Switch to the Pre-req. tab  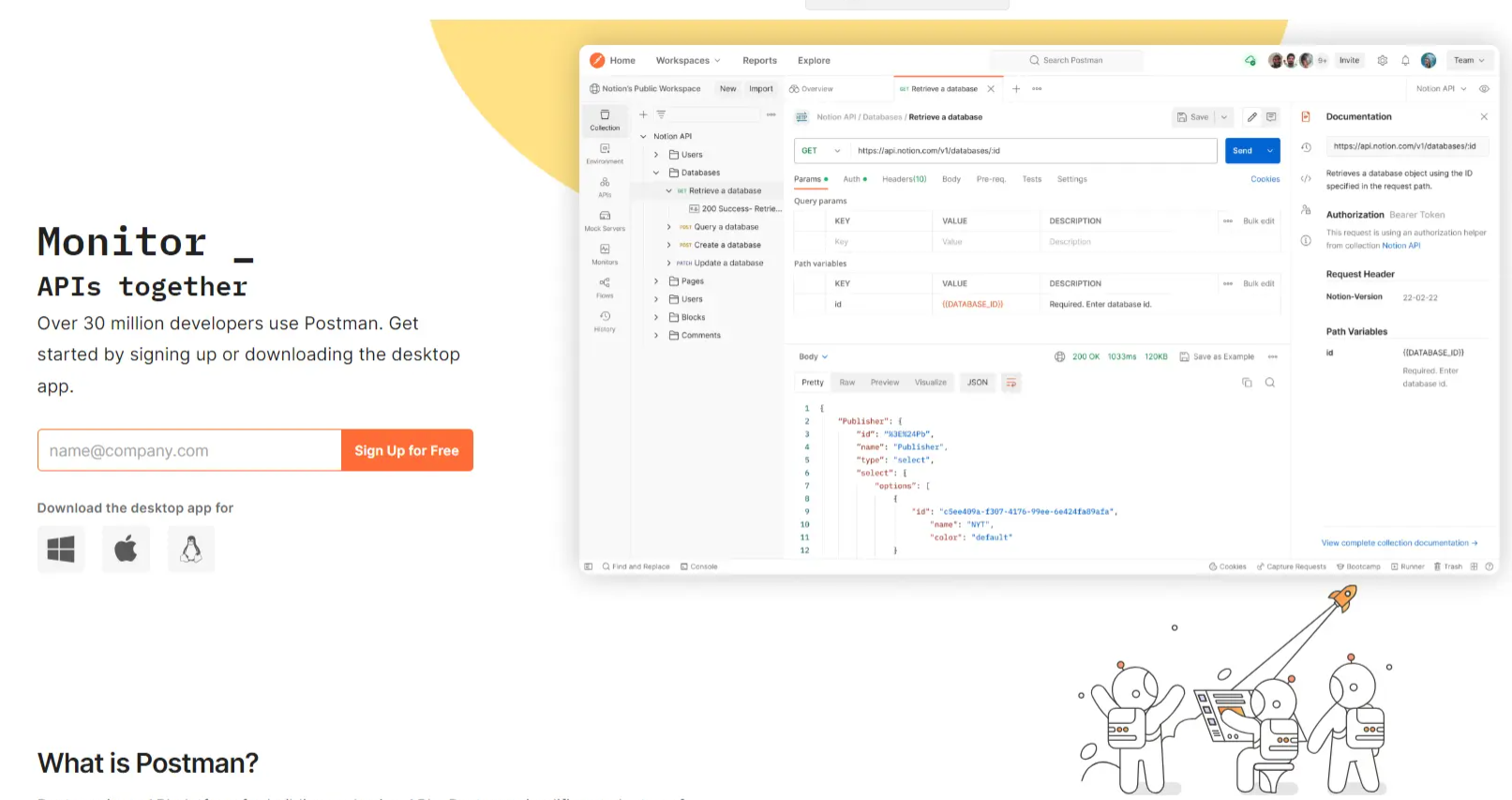(991, 179)
